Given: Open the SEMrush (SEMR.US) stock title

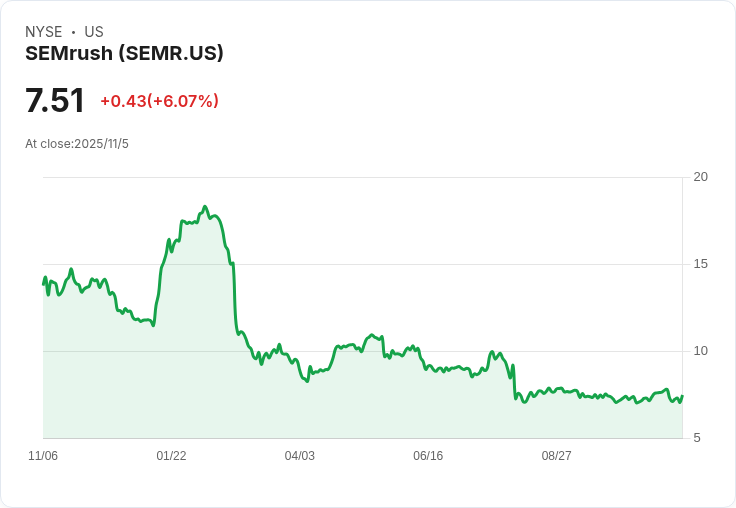Looking at the screenshot, I should pyautogui.click(x=124, y=53).
